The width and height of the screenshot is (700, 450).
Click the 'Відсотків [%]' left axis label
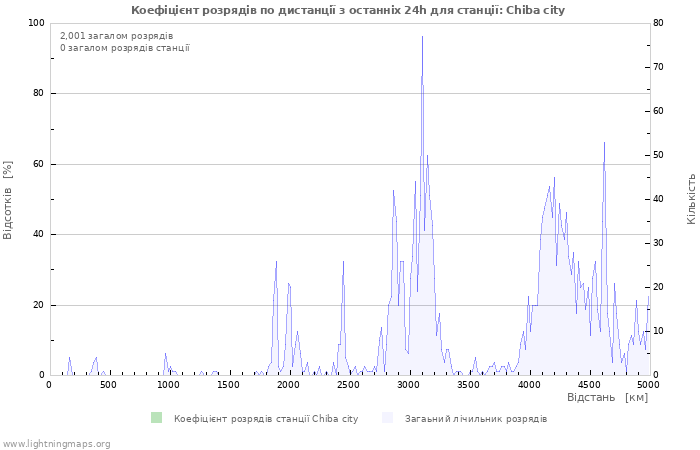coord(9,200)
